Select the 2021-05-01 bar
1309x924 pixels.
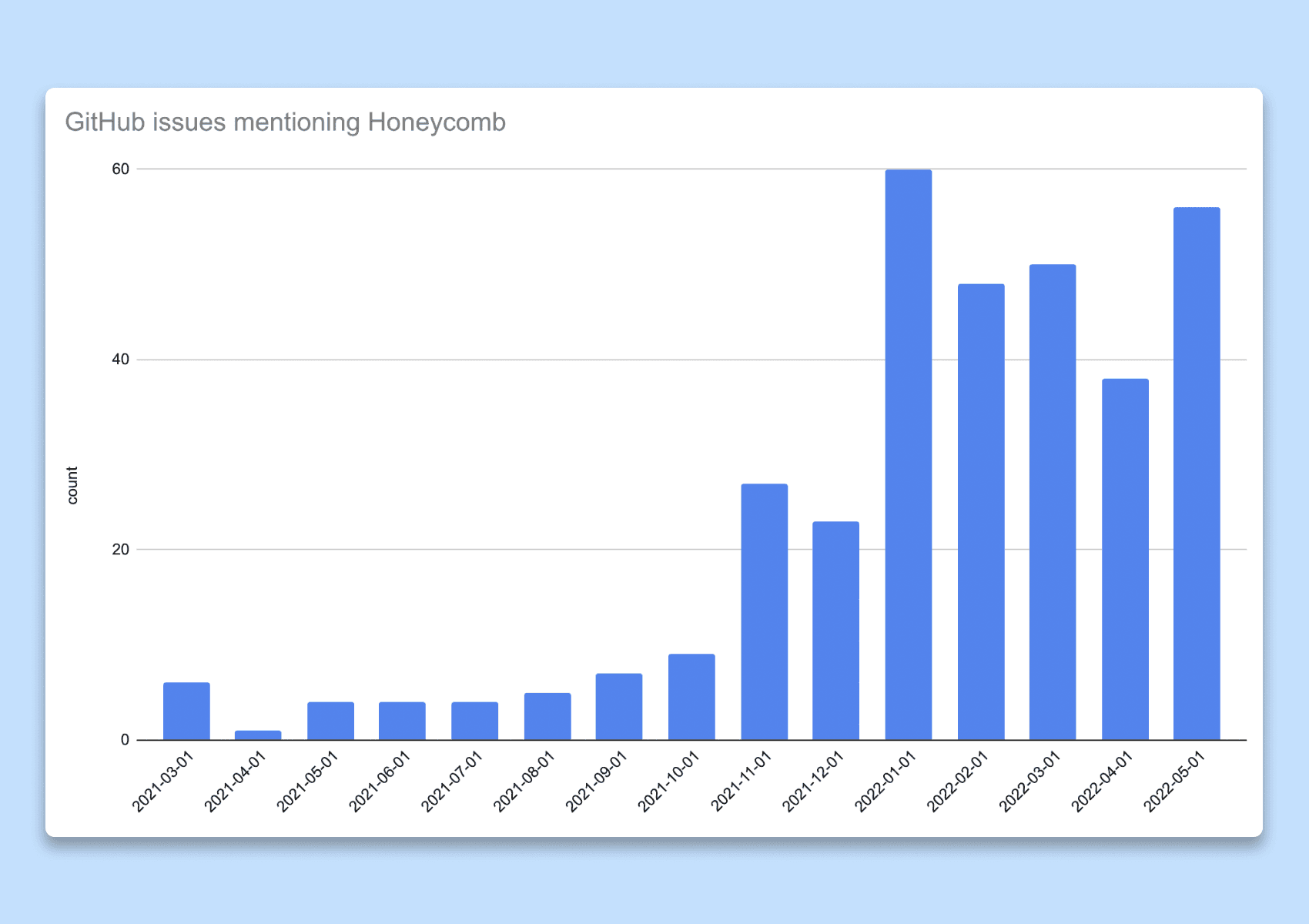pyautogui.click(x=330, y=721)
